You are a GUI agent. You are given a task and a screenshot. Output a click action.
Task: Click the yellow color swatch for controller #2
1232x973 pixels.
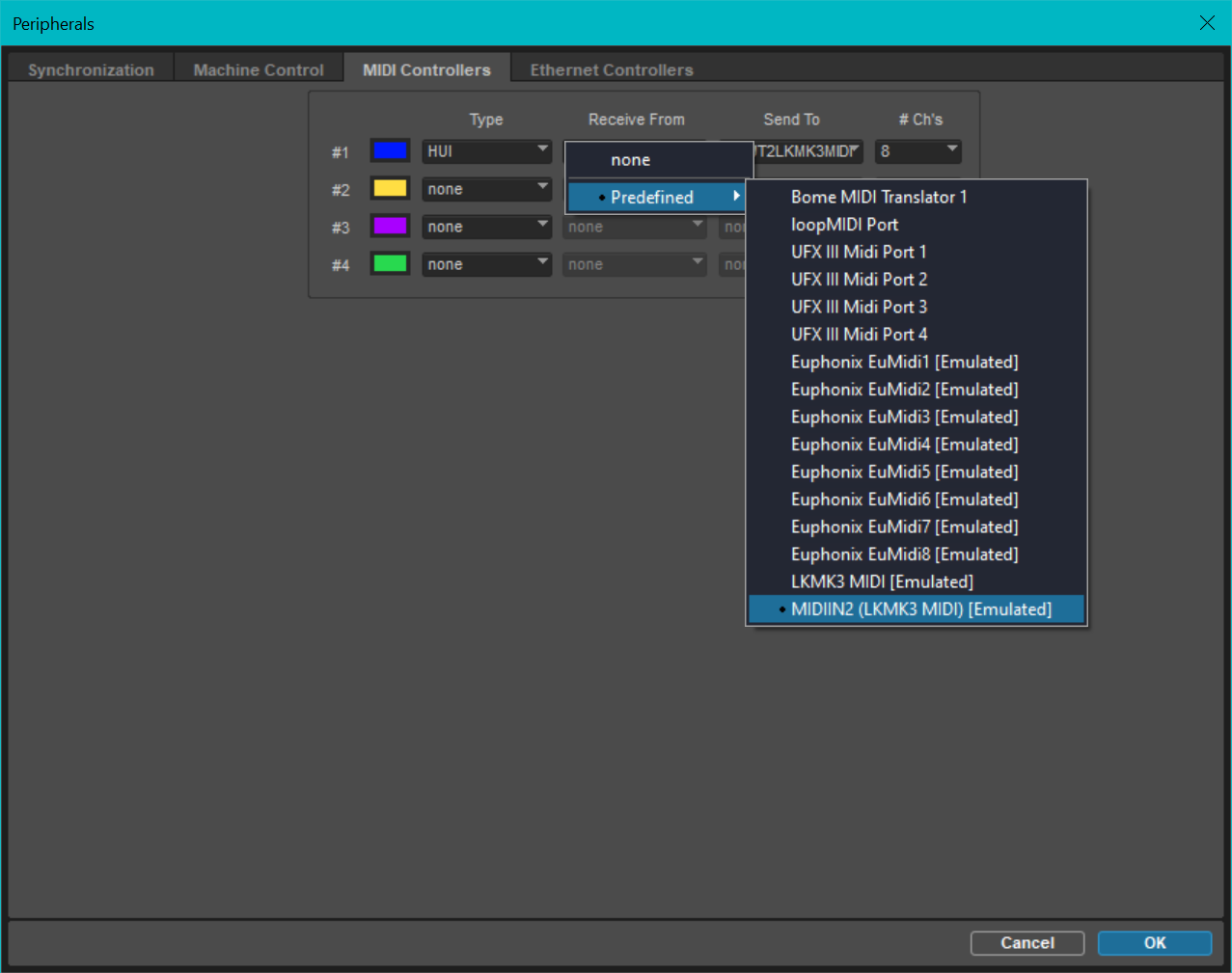coord(390,188)
